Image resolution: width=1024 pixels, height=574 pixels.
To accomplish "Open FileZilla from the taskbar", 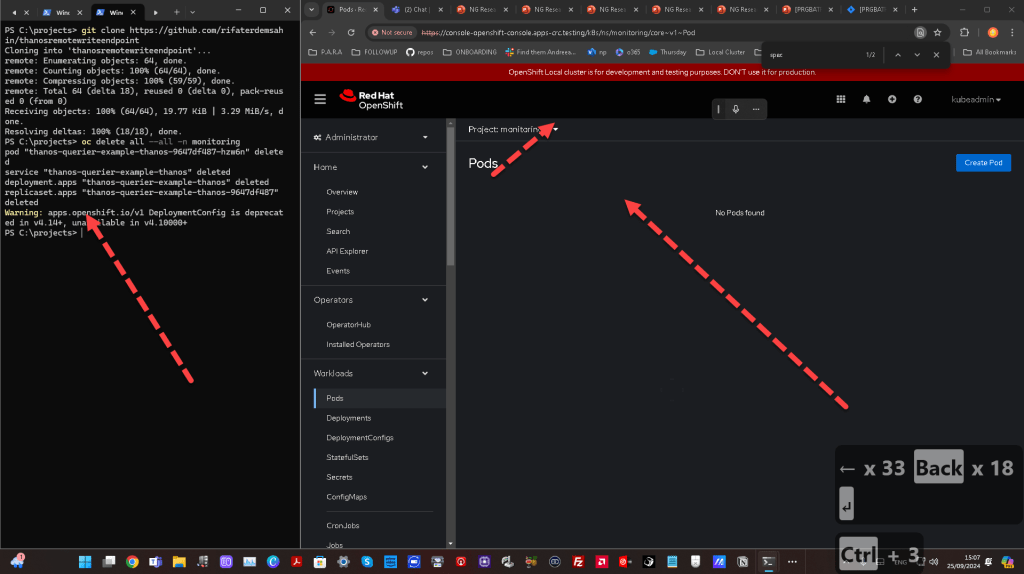I will point(578,562).
